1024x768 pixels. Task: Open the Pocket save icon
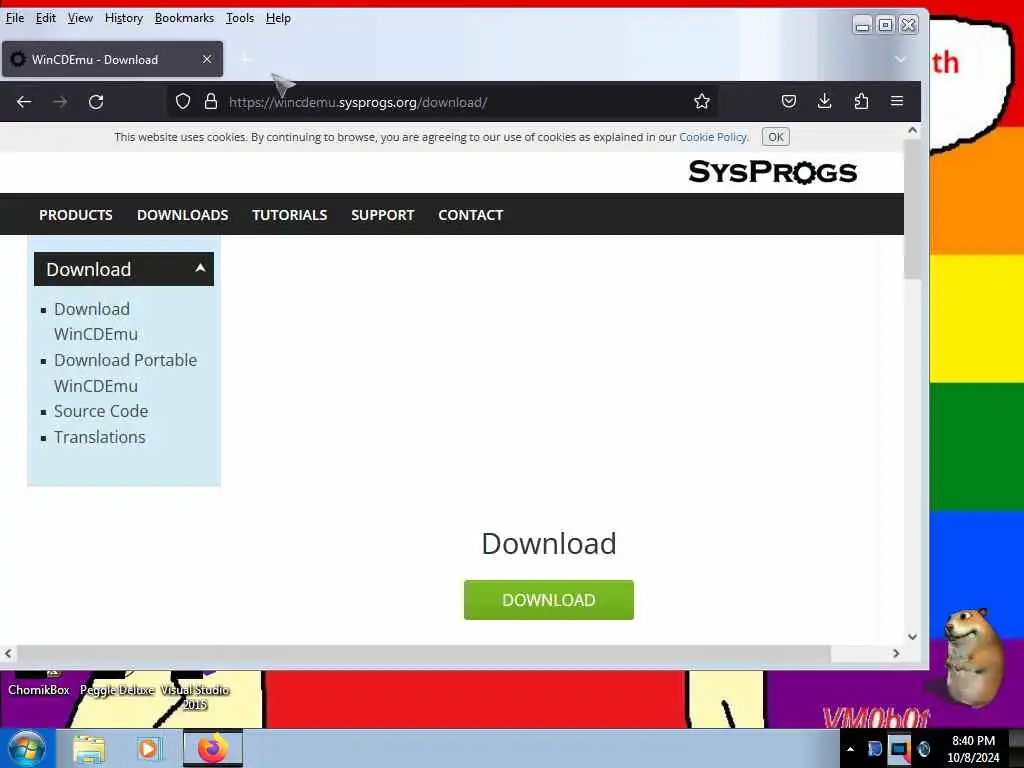point(789,101)
